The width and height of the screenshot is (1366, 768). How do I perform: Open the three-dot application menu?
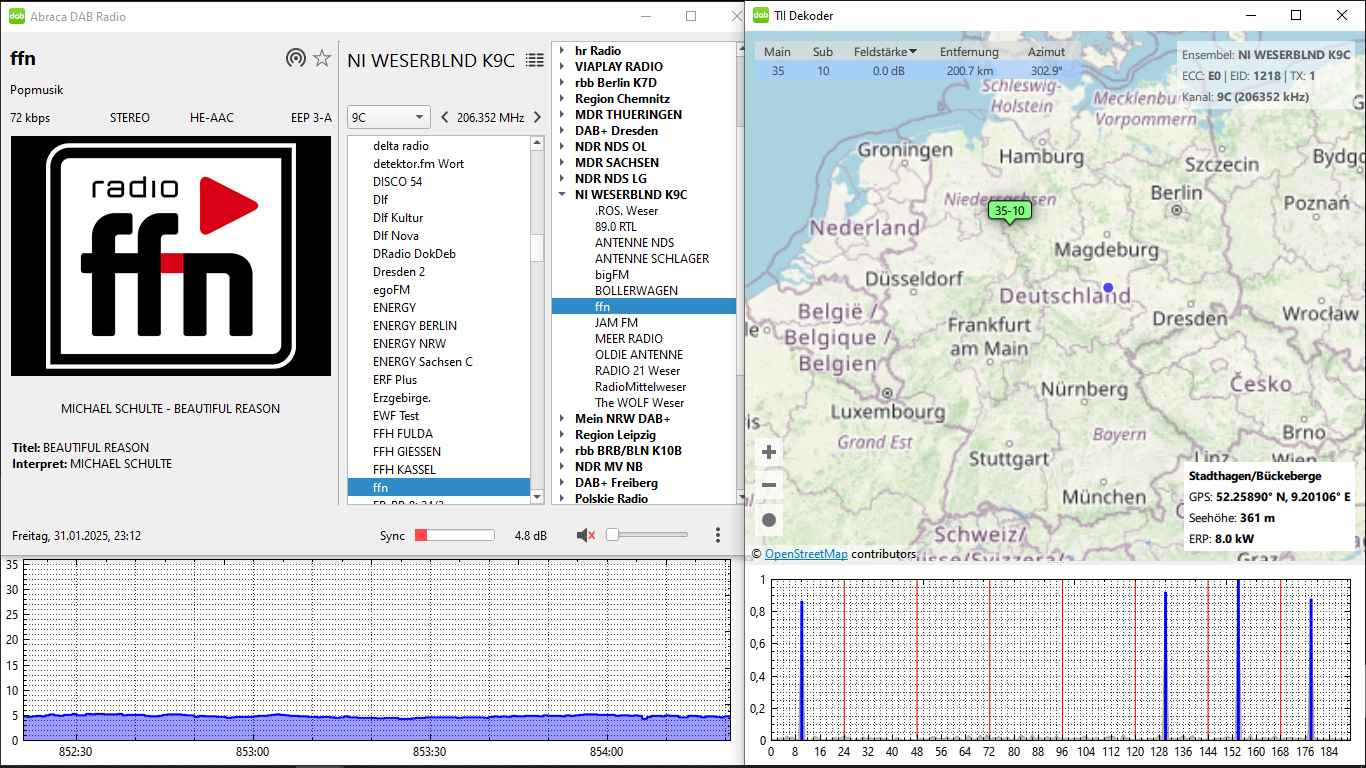(718, 536)
